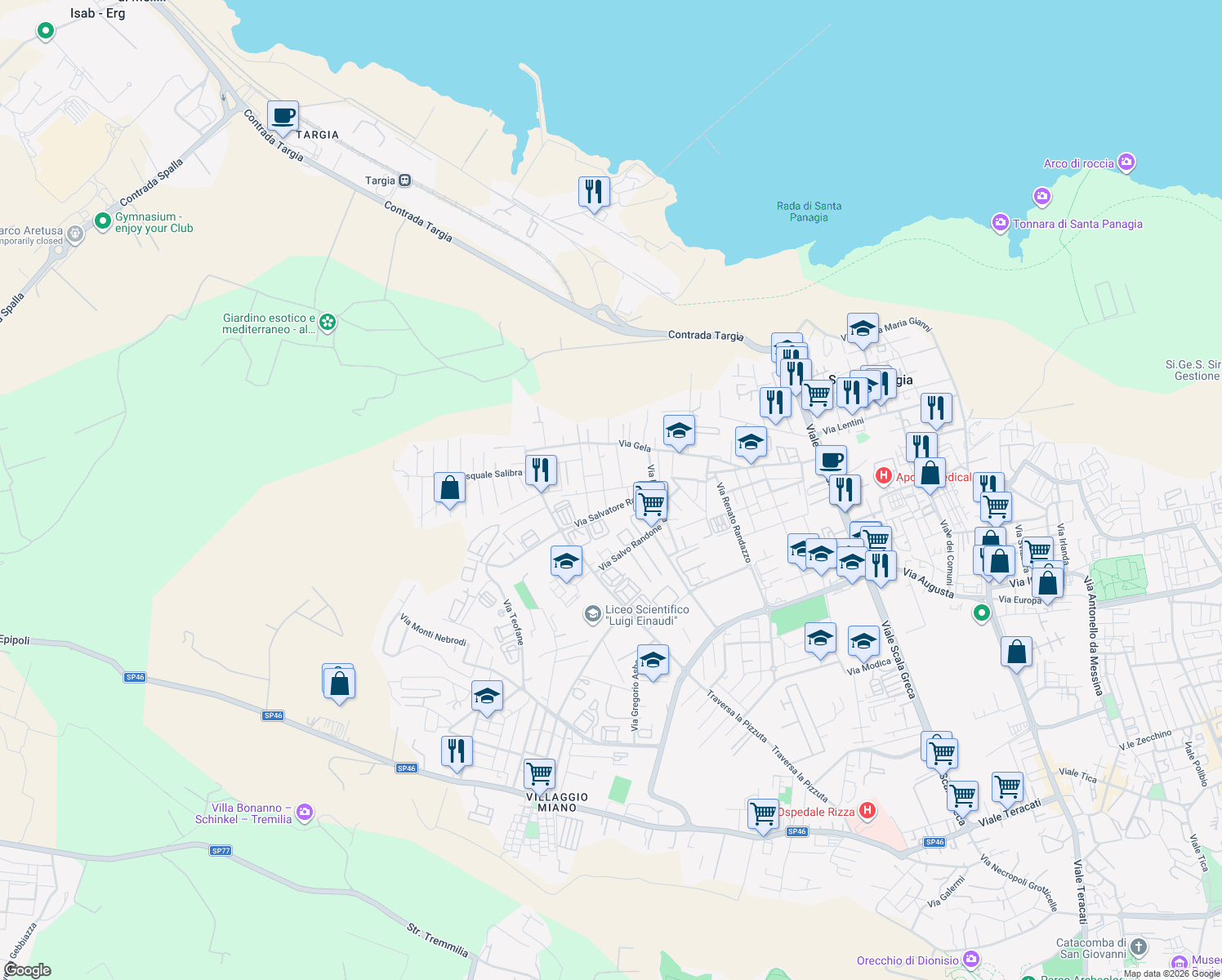1222x980 pixels.
Task: Select the coffee cup marker near Via Augusta
Action: pos(832,460)
